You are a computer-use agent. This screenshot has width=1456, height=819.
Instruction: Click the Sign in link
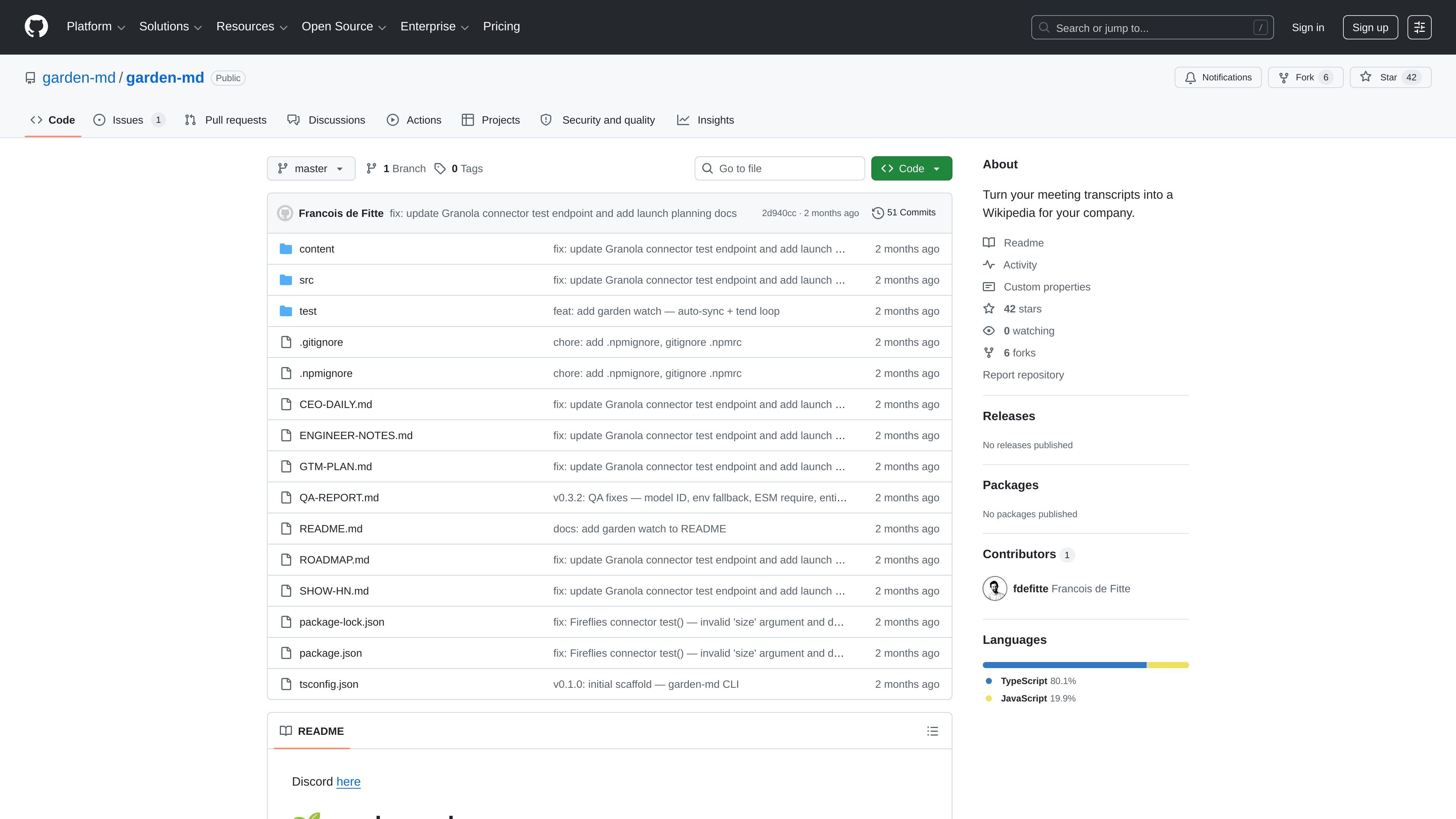coord(1307,27)
